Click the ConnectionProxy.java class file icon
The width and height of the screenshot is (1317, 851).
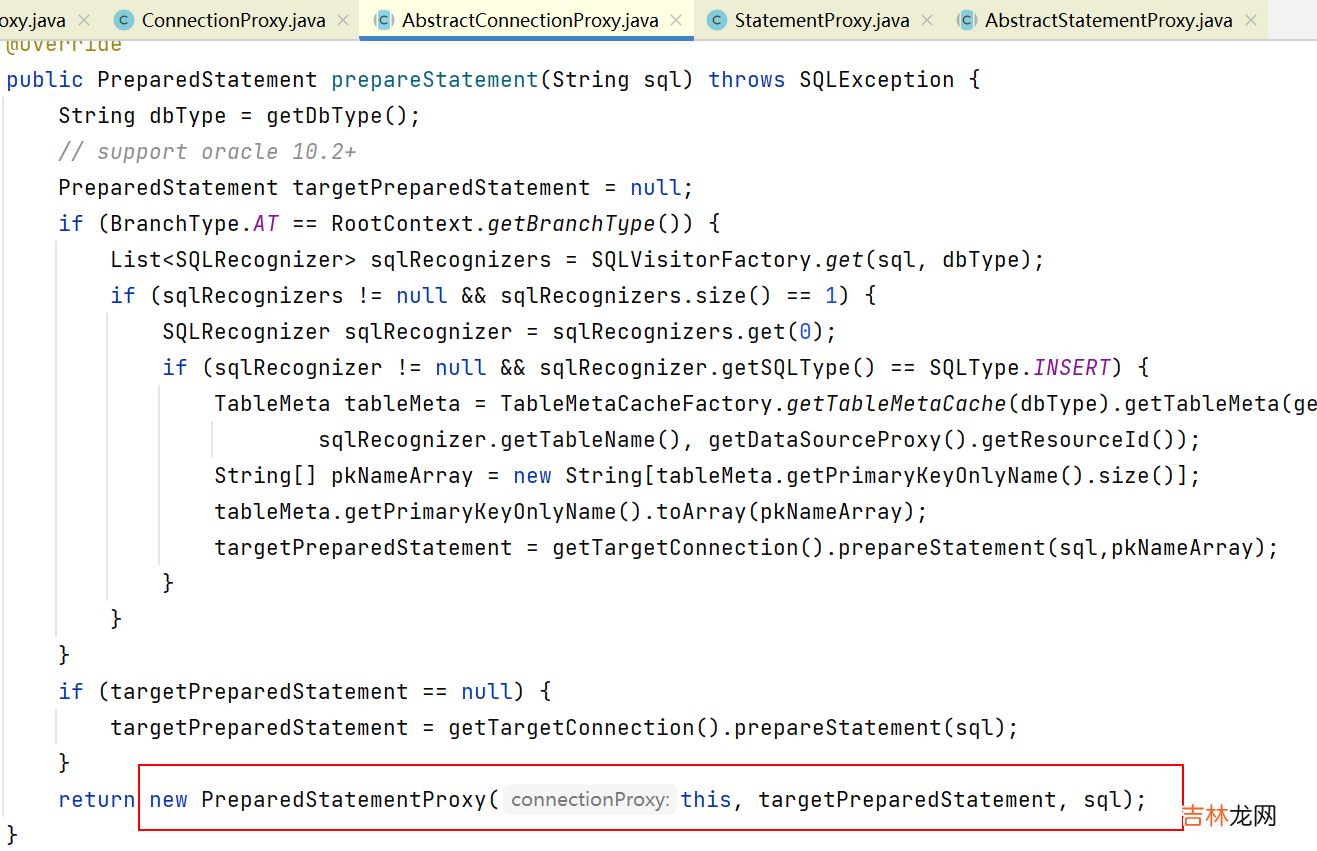(x=124, y=20)
